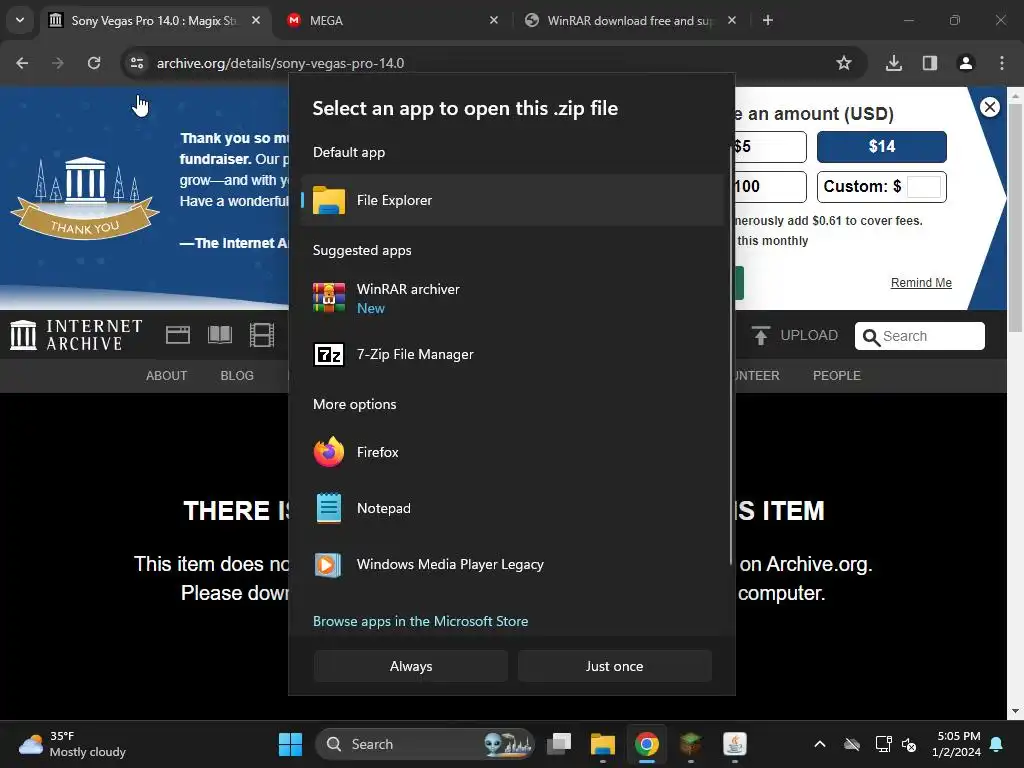This screenshot has height=768, width=1024.
Task: Select the $14 donation amount
Action: (x=882, y=147)
